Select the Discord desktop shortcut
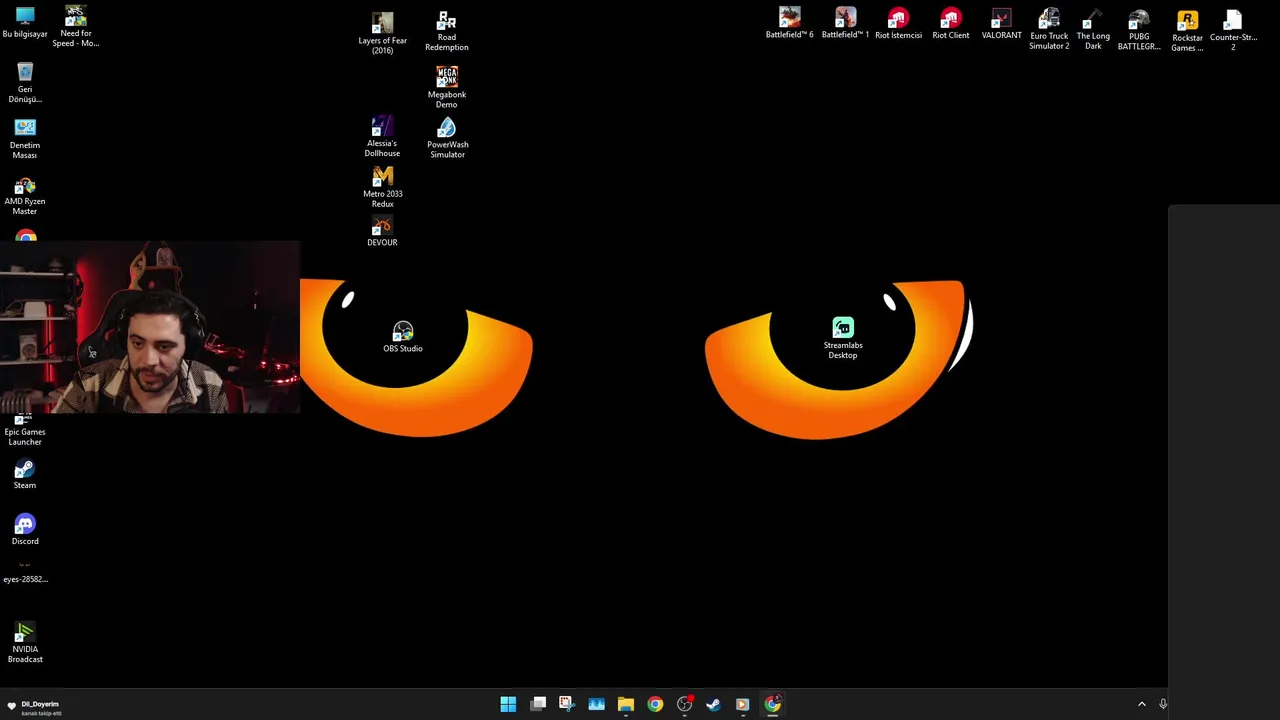The width and height of the screenshot is (1280, 720). [25, 530]
